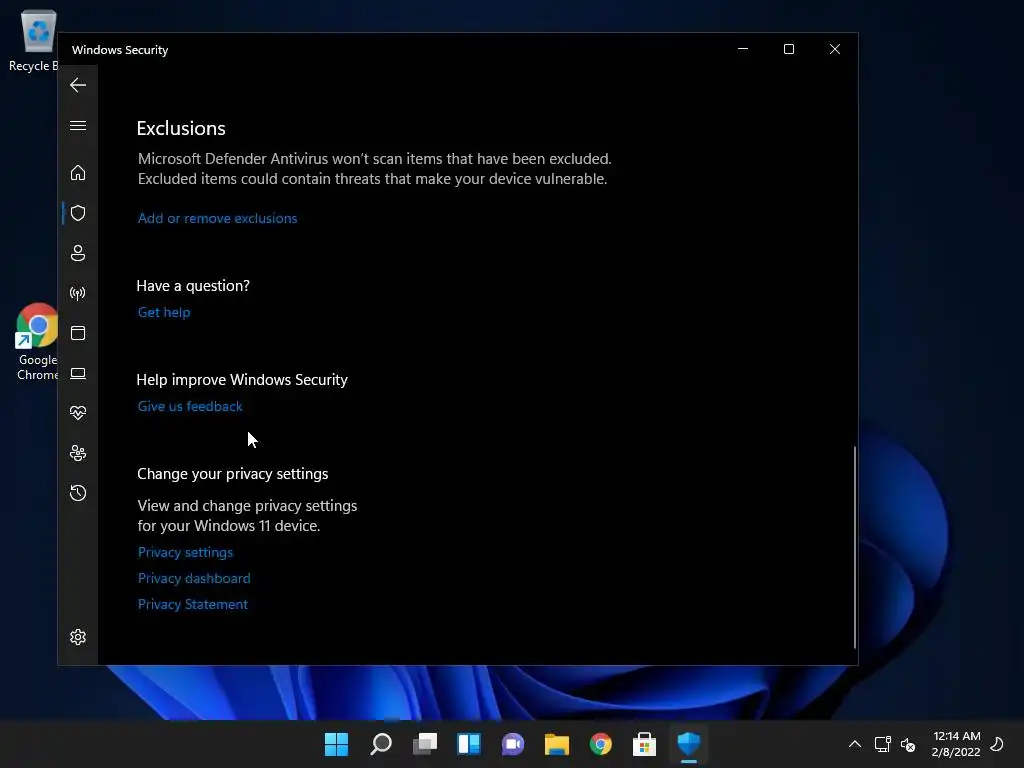Open App & browser control icon
Viewport: 1024px width, 768px height.
click(78, 333)
